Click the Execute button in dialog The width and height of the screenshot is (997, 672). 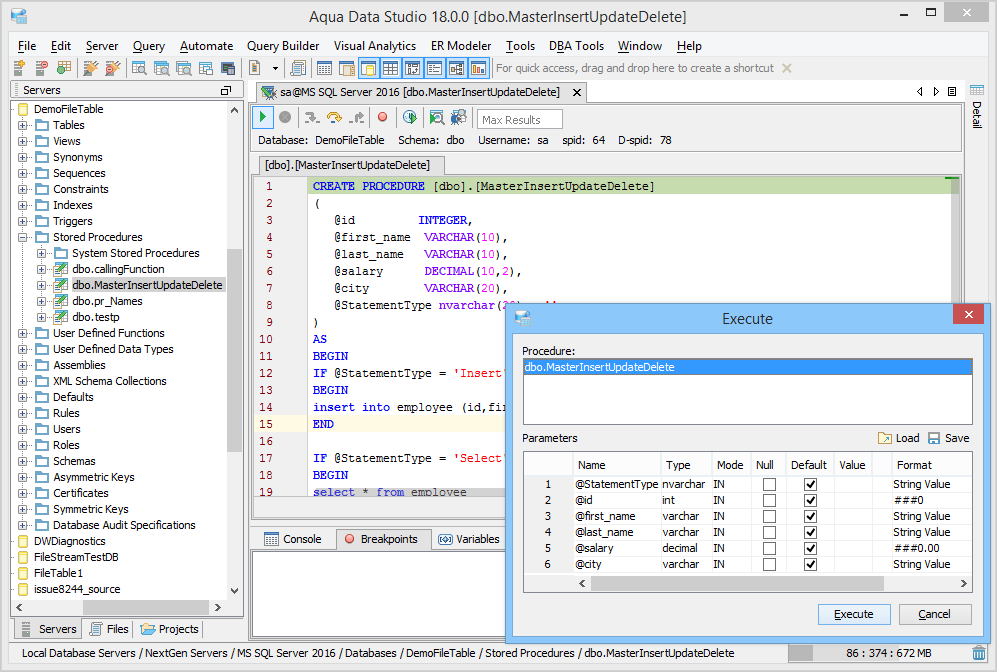click(x=853, y=614)
